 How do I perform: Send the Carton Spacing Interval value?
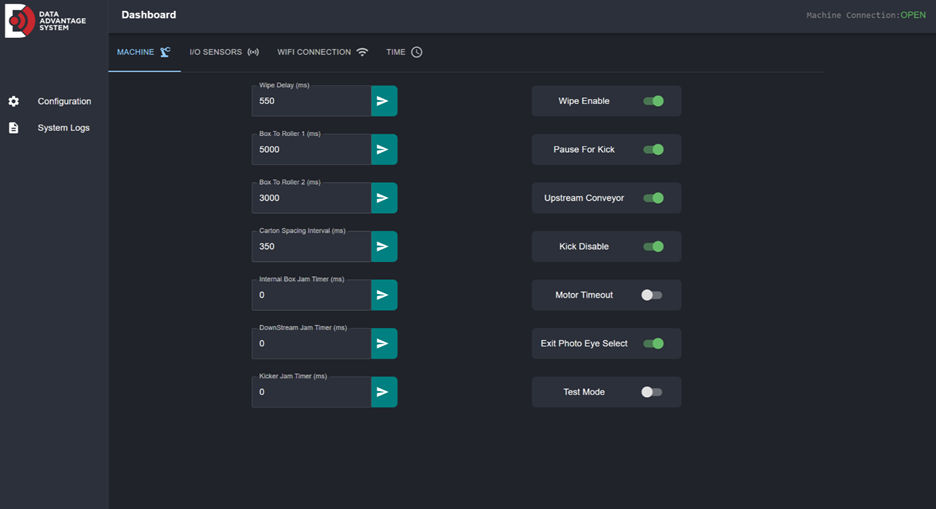pyautogui.click(x=384, y=246)
